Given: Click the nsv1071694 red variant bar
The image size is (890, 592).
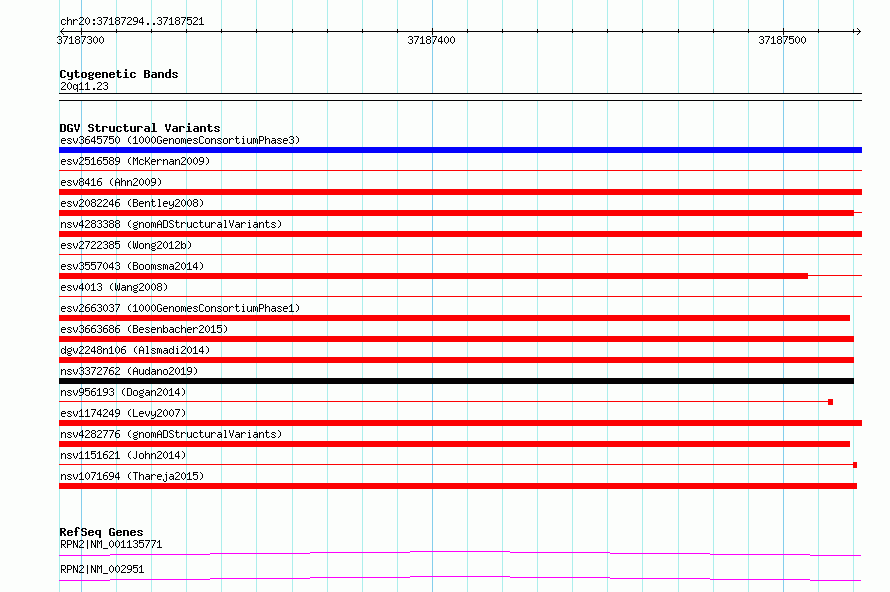Looking at the screenshot, I should 458,486.
